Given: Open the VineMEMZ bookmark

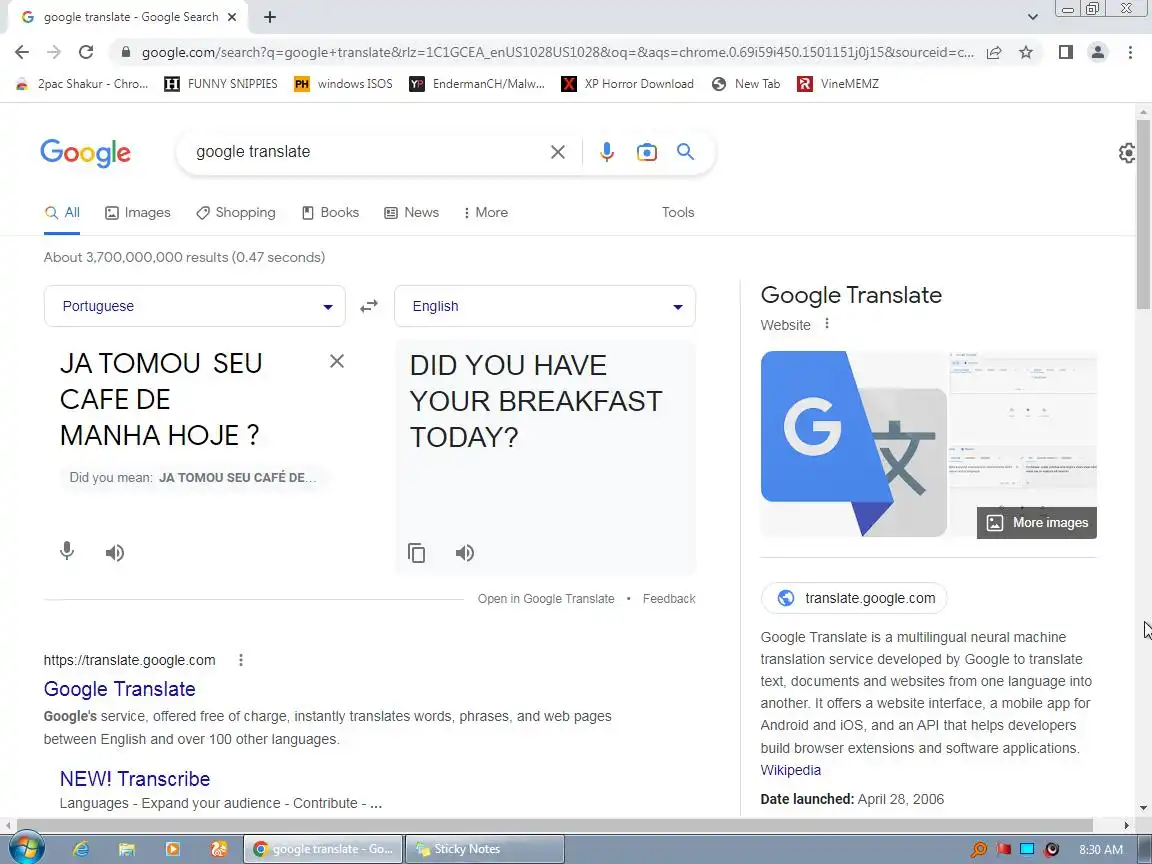Looking at the screenshot, I should pyautogui.click(x=838, y=84).
